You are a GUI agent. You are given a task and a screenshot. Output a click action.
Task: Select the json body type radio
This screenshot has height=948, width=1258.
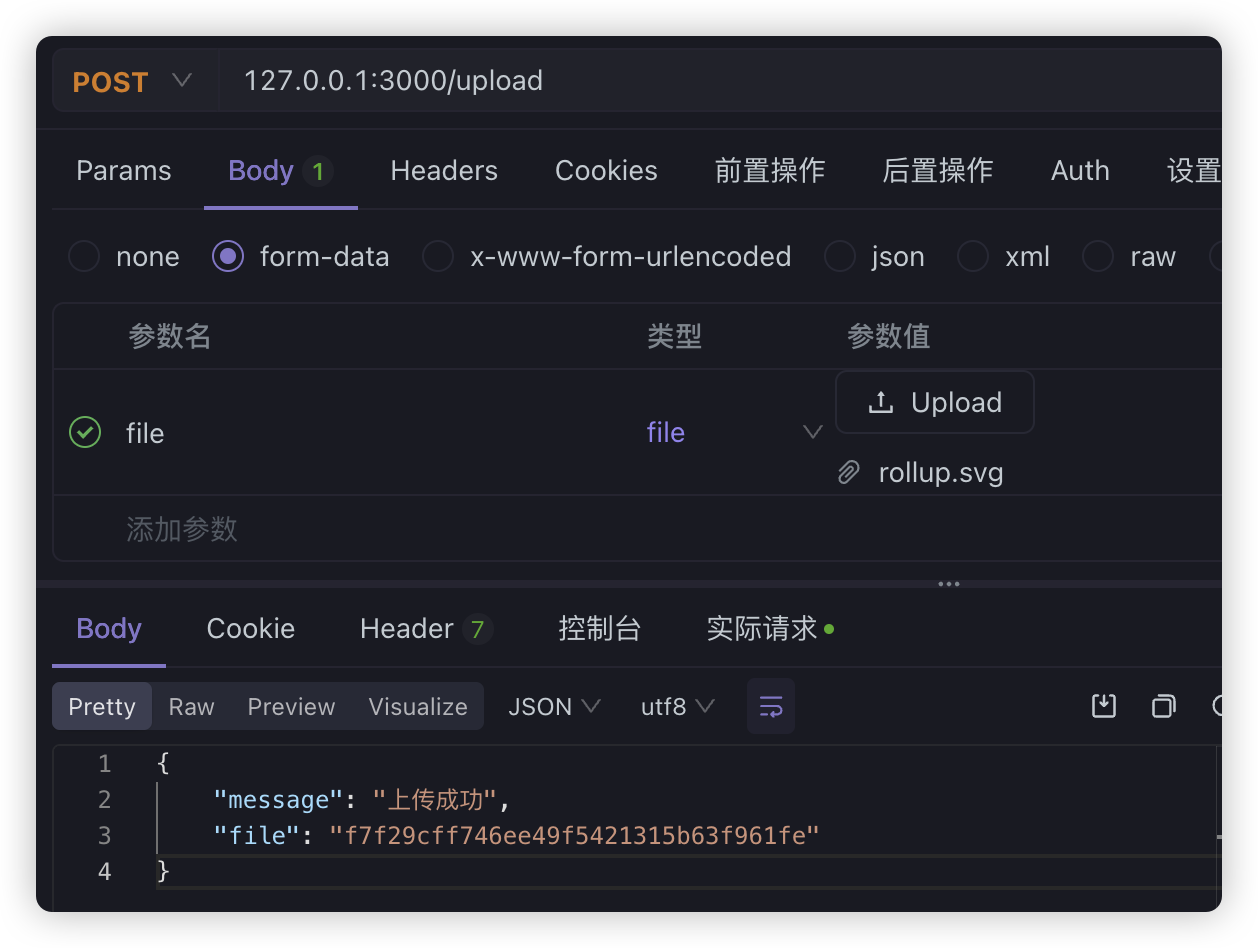point(840,257)
